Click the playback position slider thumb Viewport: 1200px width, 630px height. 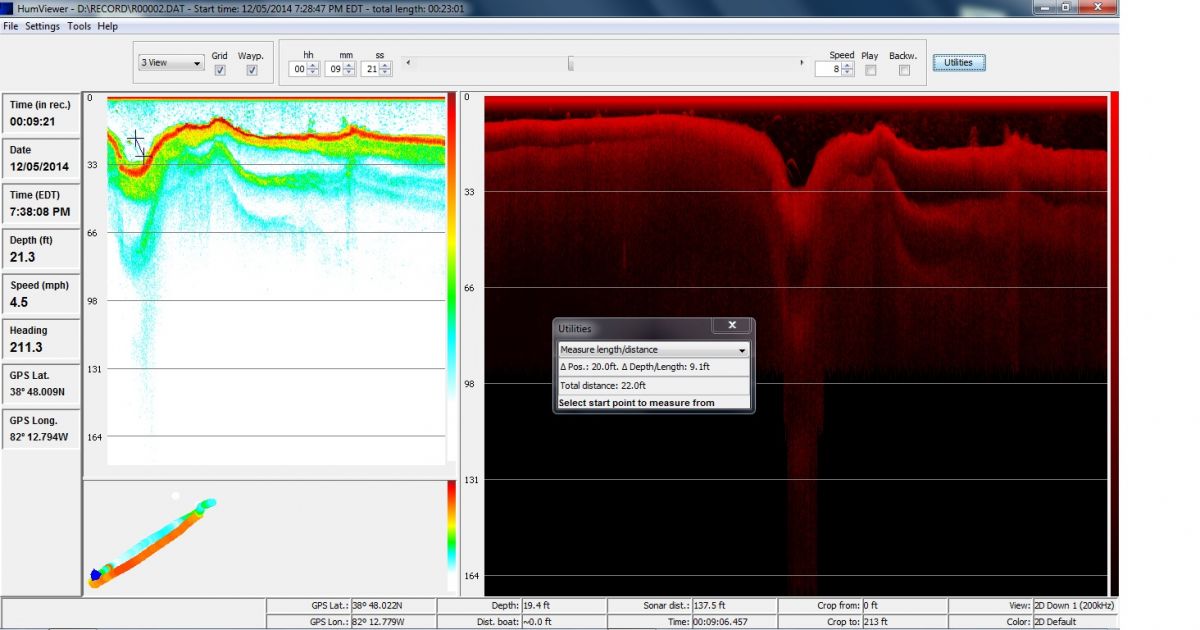571,63
